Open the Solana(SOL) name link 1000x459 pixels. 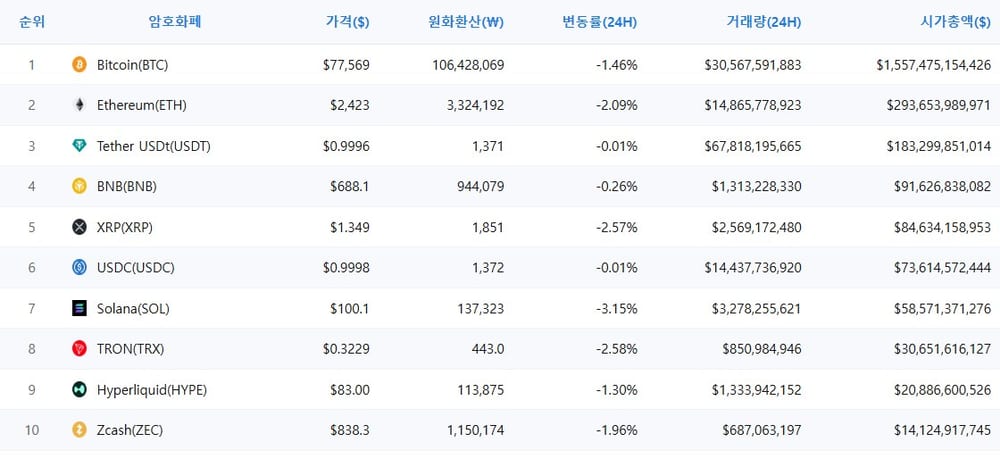tap(133, 309)
